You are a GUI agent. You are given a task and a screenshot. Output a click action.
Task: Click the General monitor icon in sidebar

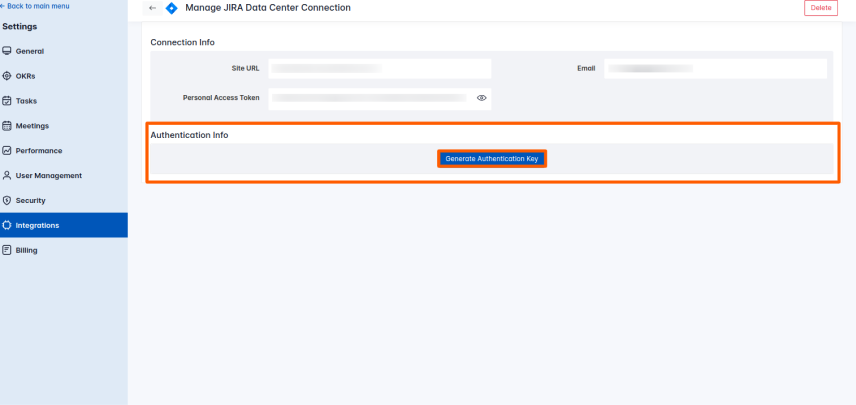pyautogui.click(x=7, y=51)
